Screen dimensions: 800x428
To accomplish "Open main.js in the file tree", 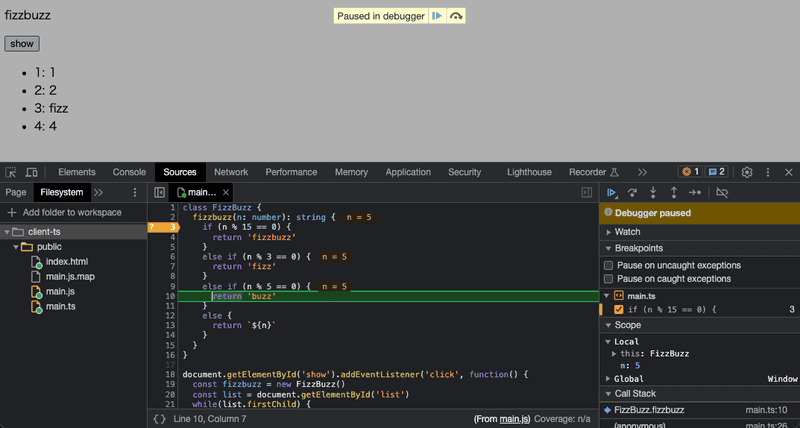I will pos(60,291).
